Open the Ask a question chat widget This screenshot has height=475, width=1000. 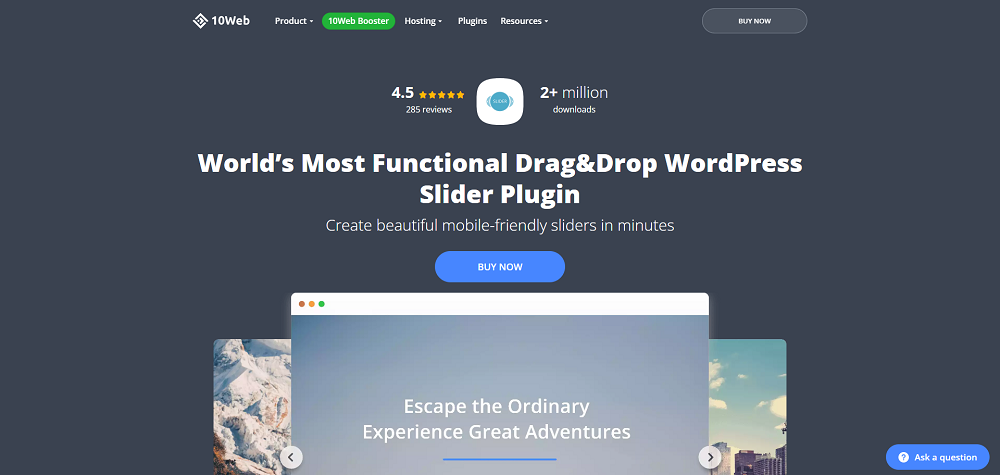point(936,457)
